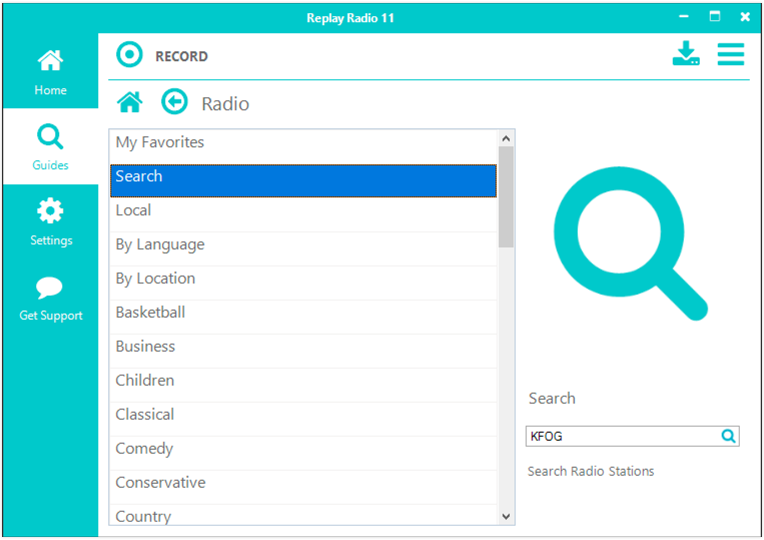Minimize the Replay Radio window
764x540 pixels.
[684, 17]
